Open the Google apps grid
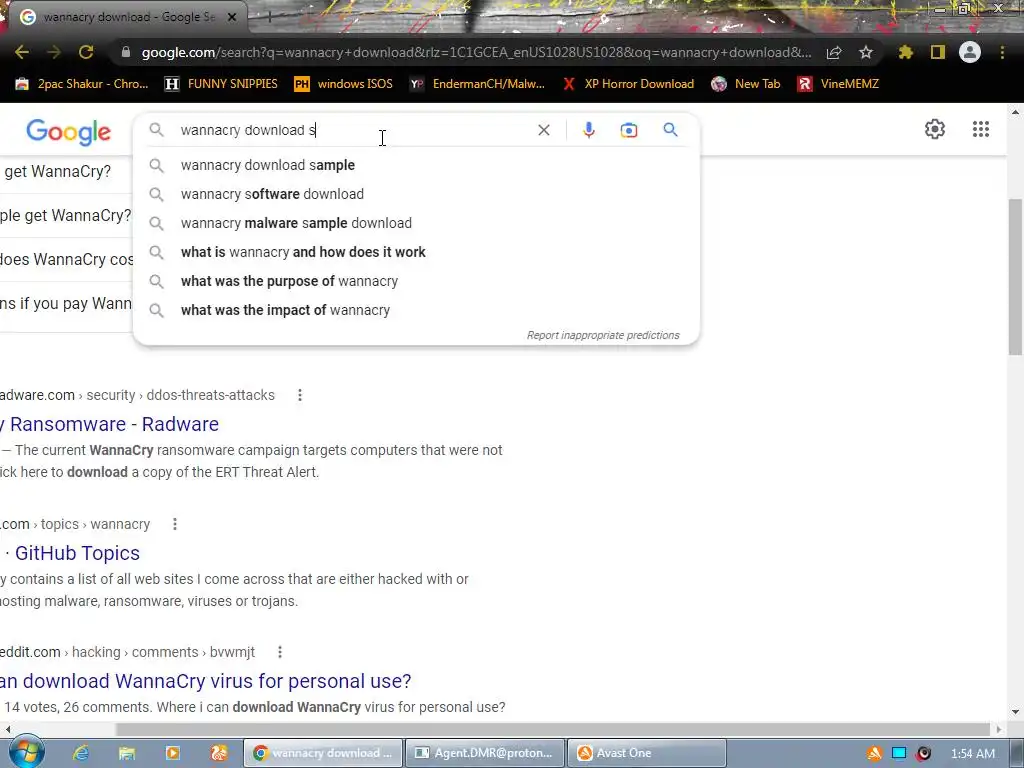The image size is (1024, 768). 980,129
